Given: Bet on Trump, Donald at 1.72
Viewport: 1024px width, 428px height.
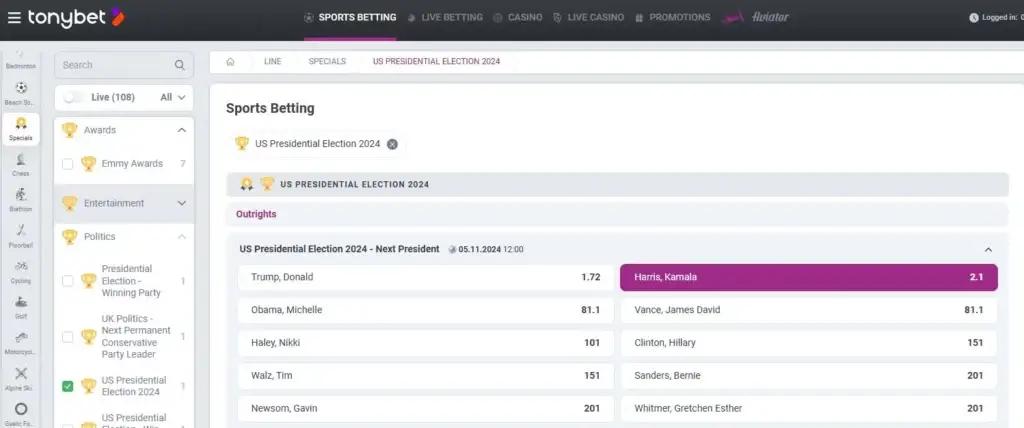Looking at the screenshot, I should coord(426,277).
